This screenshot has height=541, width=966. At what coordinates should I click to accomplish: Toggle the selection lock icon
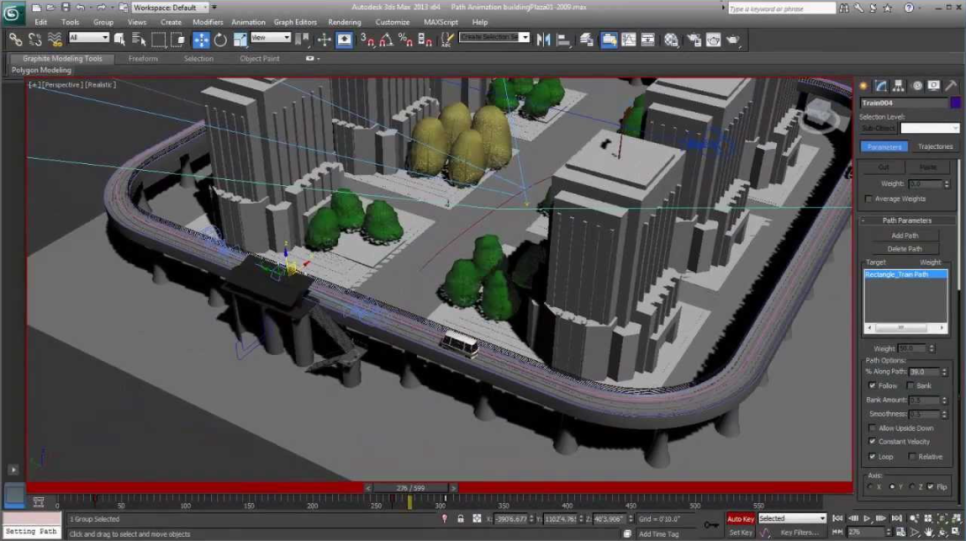(x=460, y=519)
